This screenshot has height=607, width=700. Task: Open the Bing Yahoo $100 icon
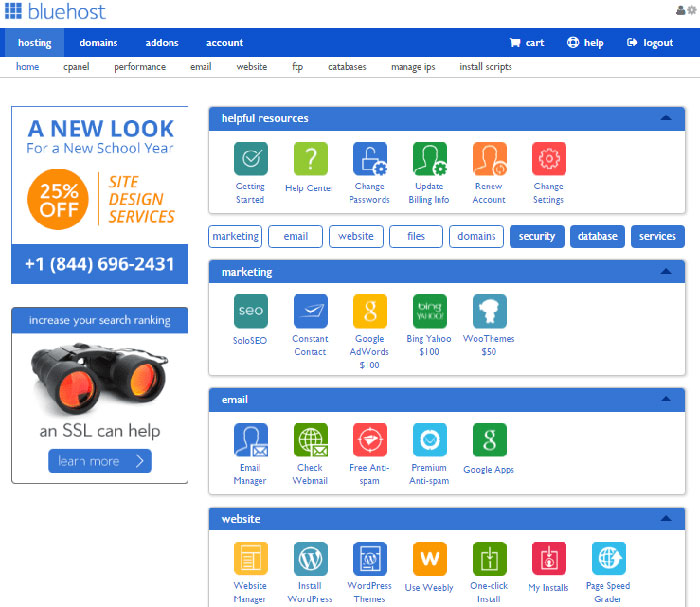click(x=429, y=311)
